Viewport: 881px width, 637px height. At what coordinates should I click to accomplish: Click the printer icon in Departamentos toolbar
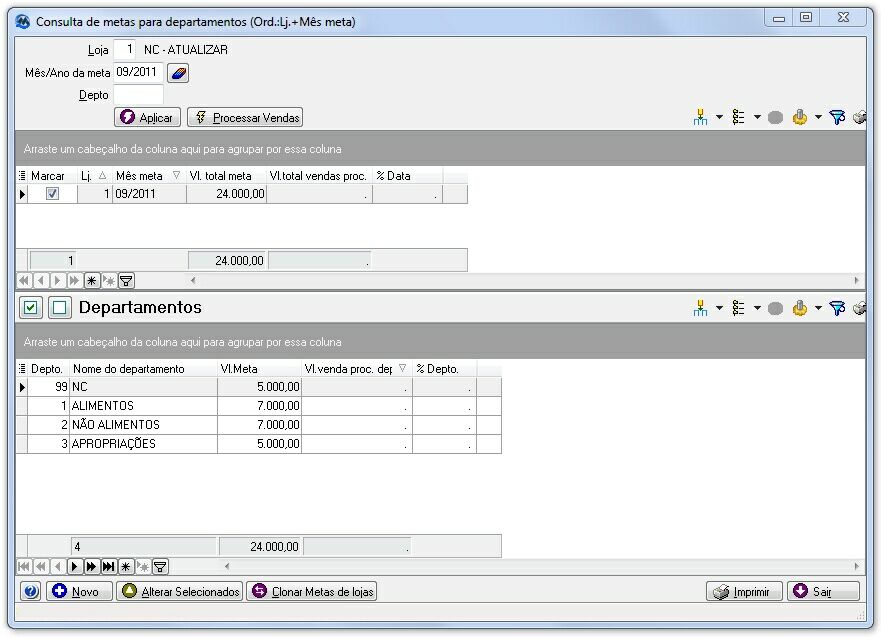[x=859, y=308]
